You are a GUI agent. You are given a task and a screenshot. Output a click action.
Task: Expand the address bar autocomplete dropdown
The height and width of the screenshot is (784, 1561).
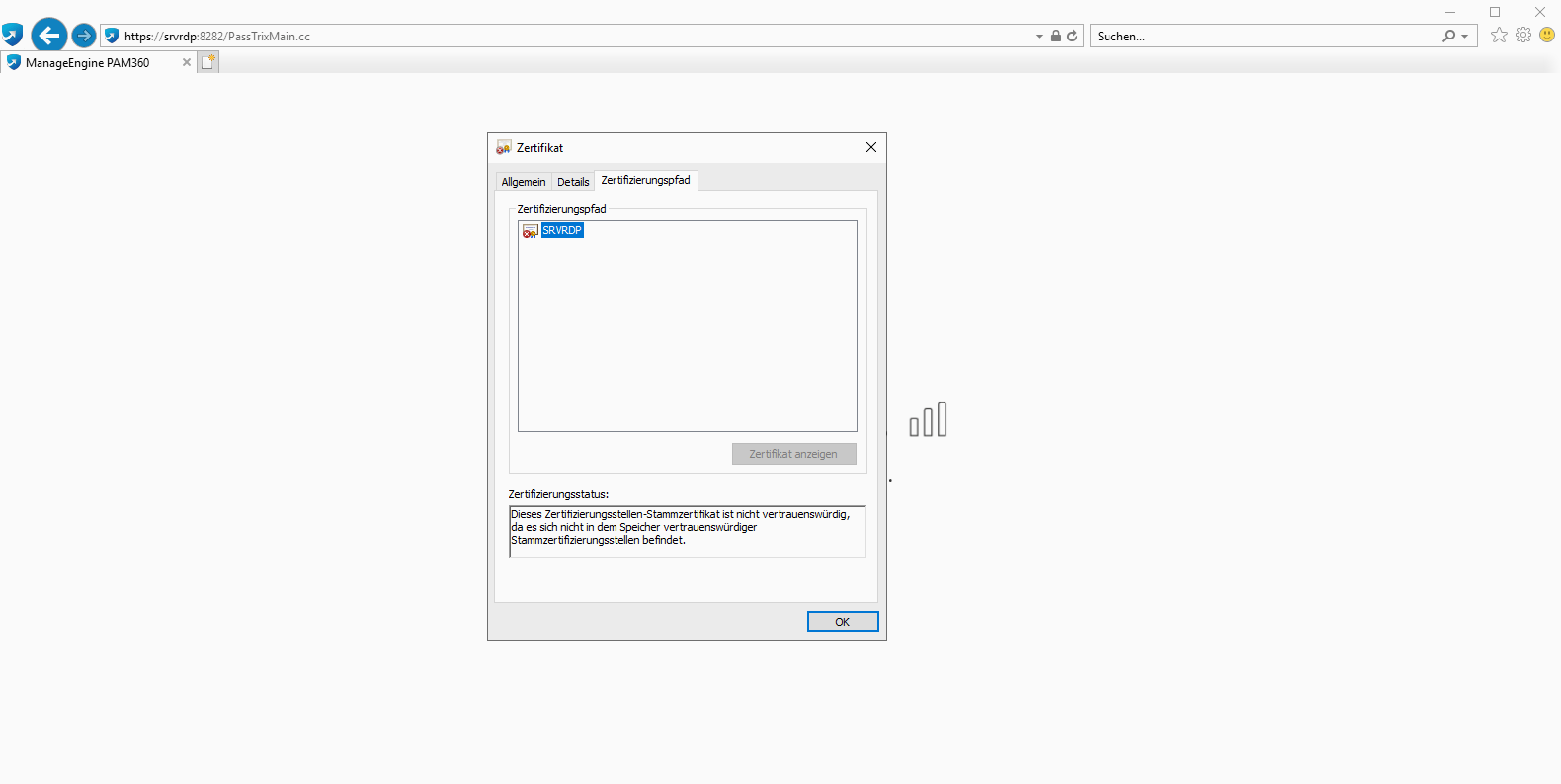[x=1039, y=36]
